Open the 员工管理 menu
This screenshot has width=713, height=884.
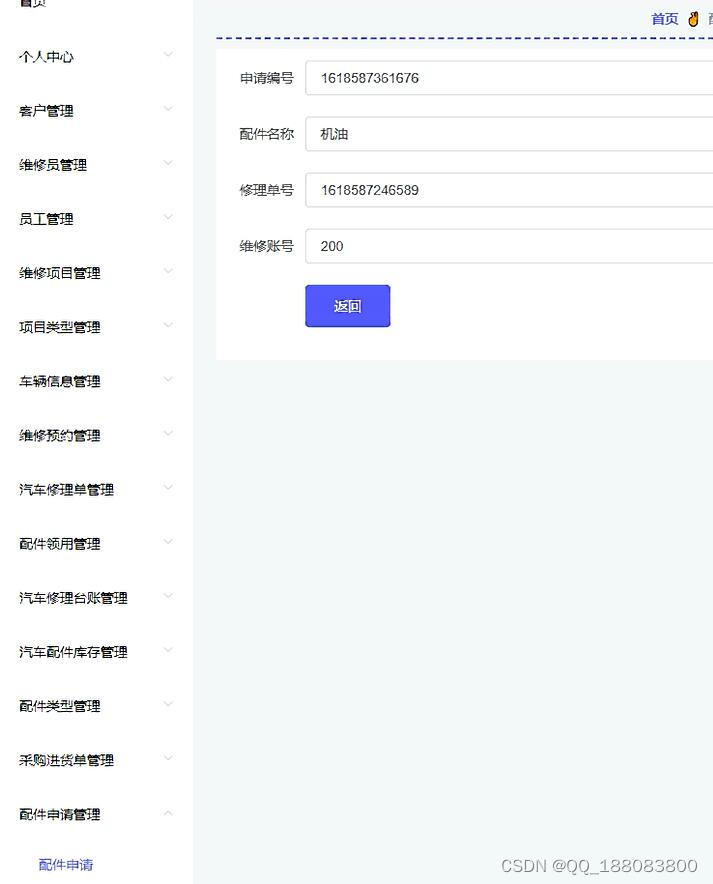pyautogui.click(x=46, y=219)
